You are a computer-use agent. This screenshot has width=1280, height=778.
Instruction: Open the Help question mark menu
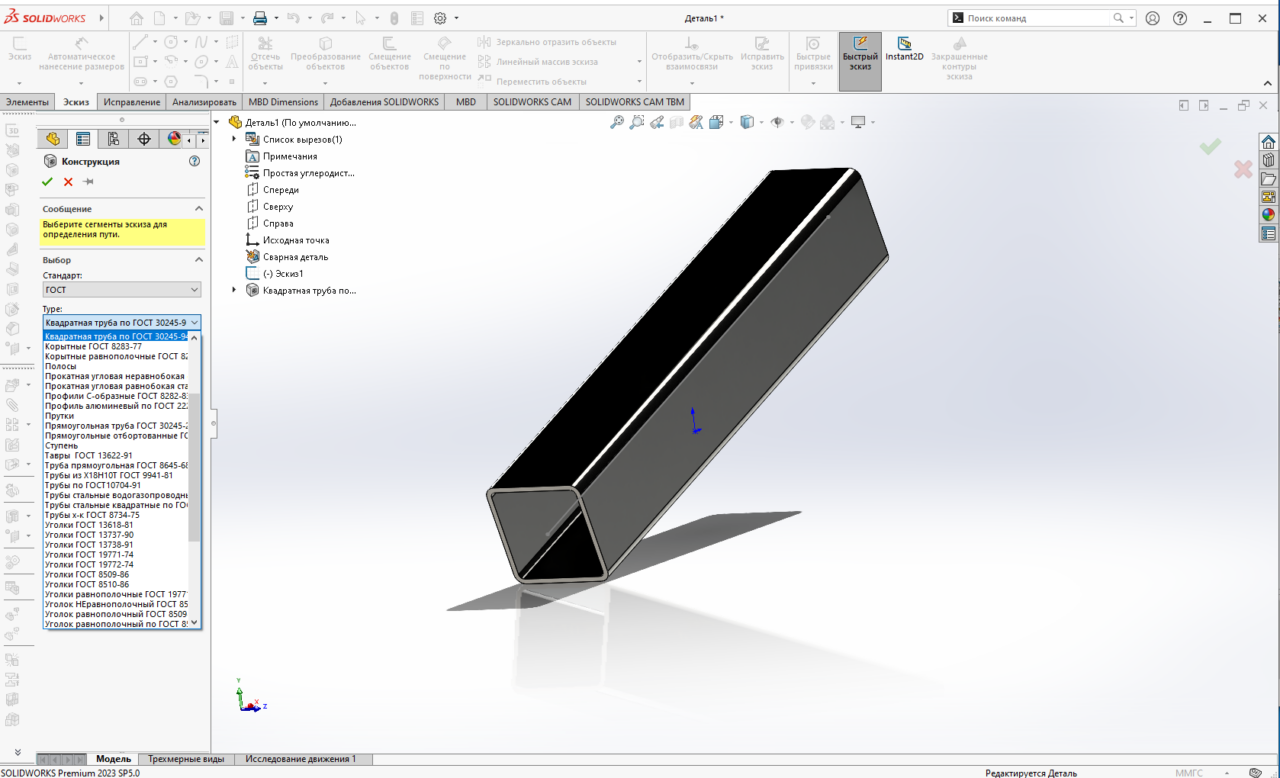coord(1180,18)
